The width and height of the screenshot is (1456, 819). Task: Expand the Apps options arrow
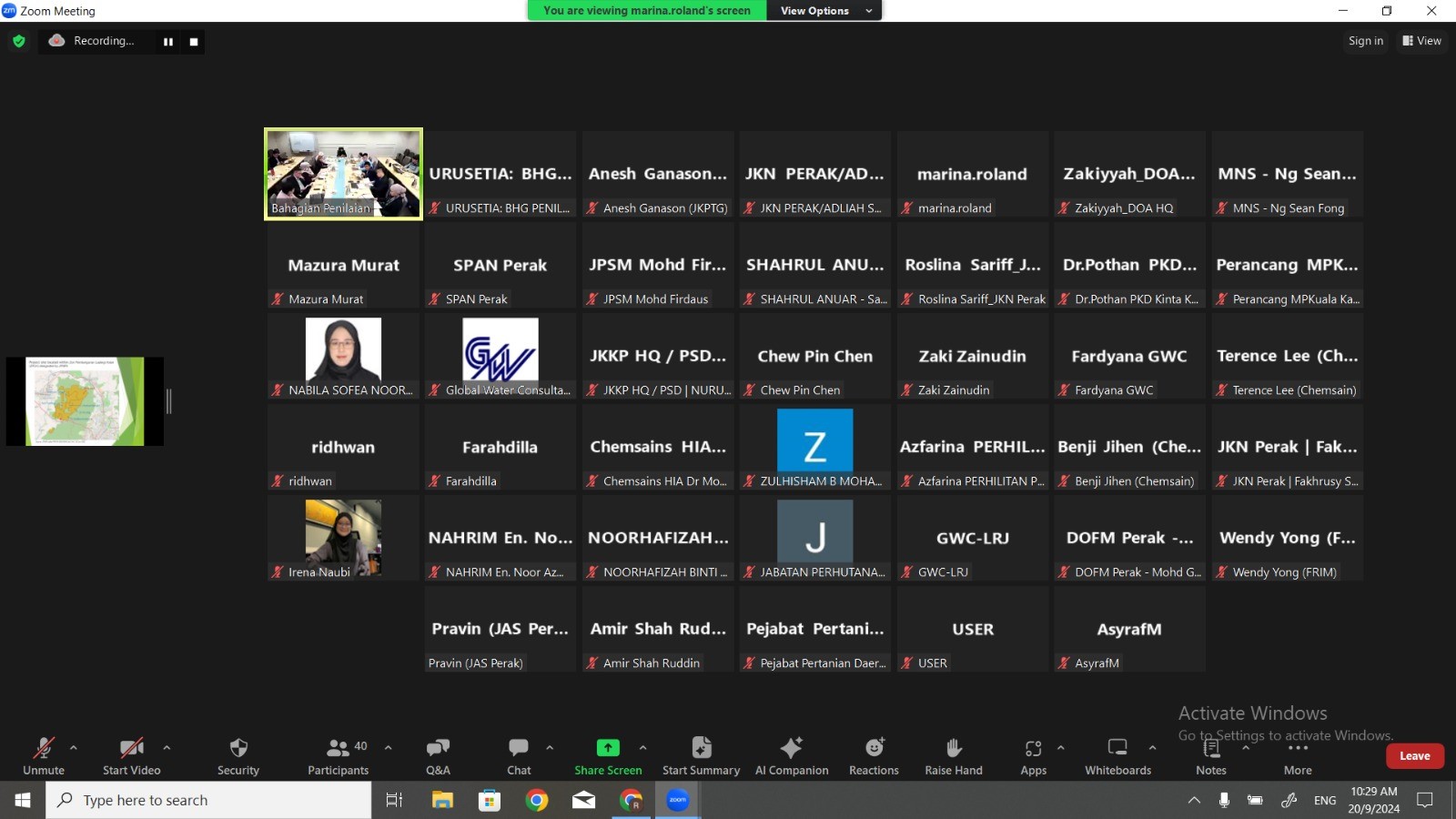click(1060, 748)
